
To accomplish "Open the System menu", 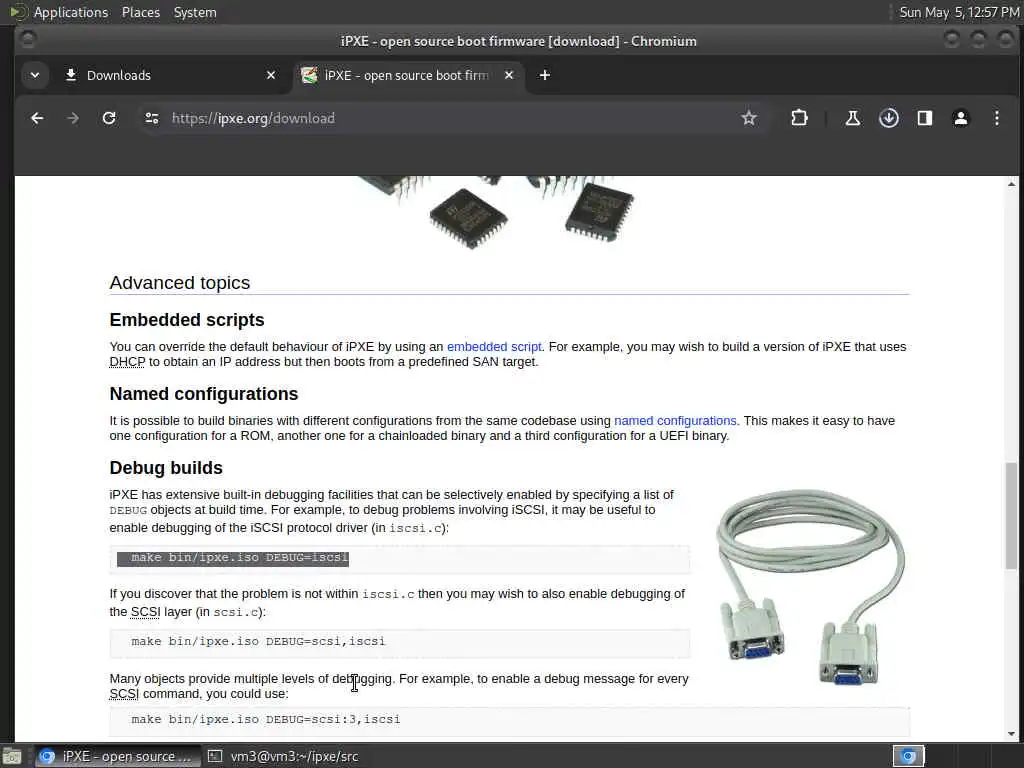I will coord(195,12).
